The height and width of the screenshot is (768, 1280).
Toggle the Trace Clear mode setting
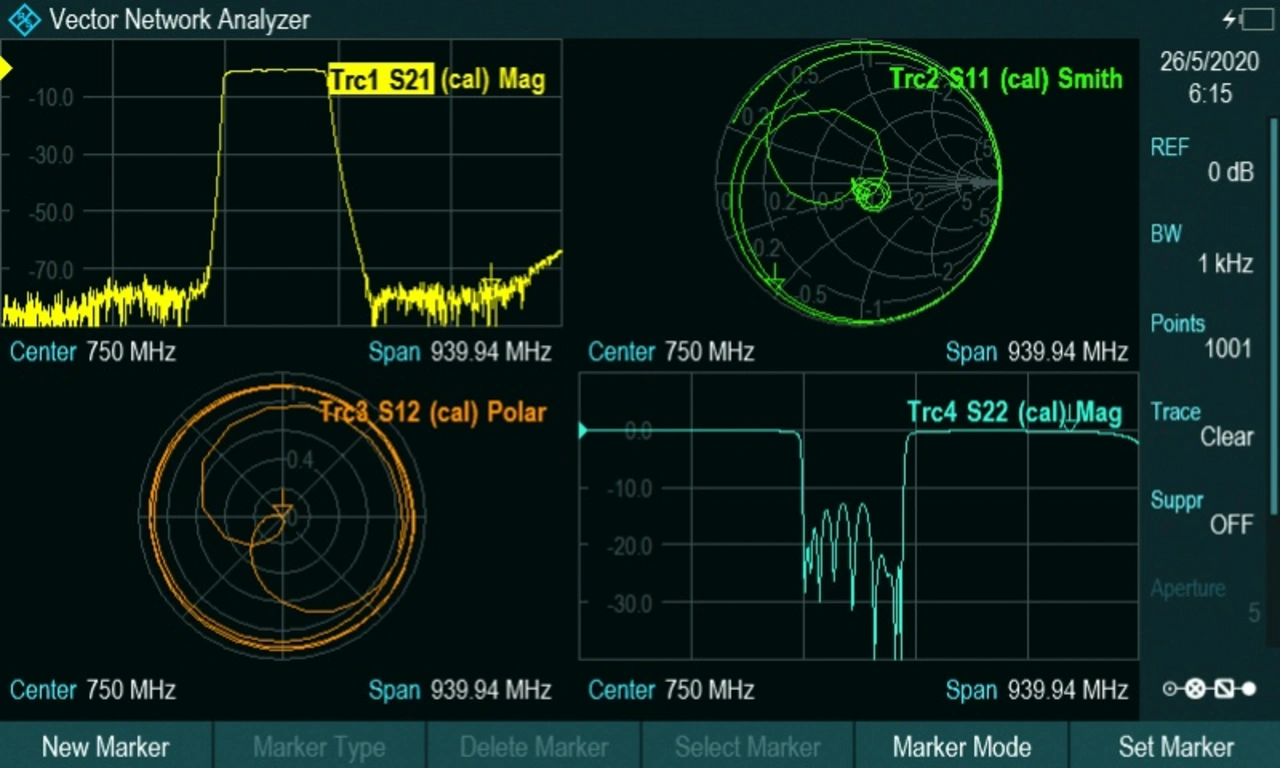click(x=1202, y=424)
